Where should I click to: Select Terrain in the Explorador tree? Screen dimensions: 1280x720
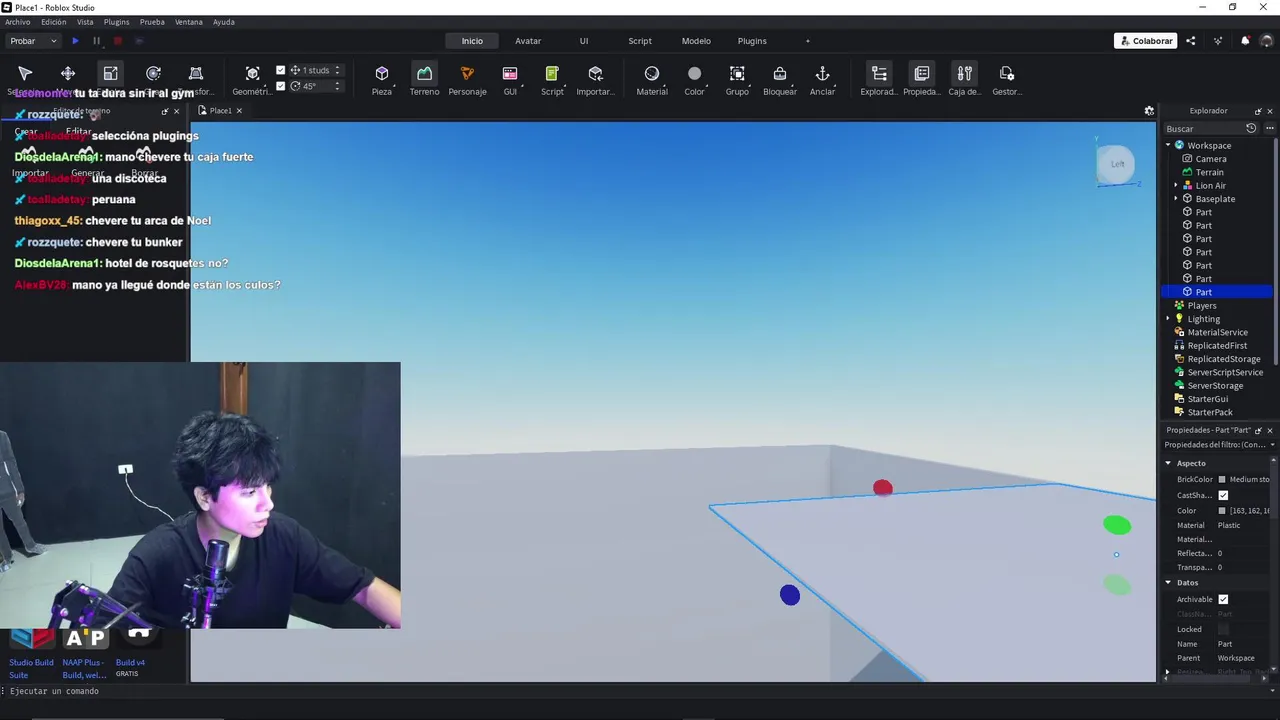[1209, 172]
